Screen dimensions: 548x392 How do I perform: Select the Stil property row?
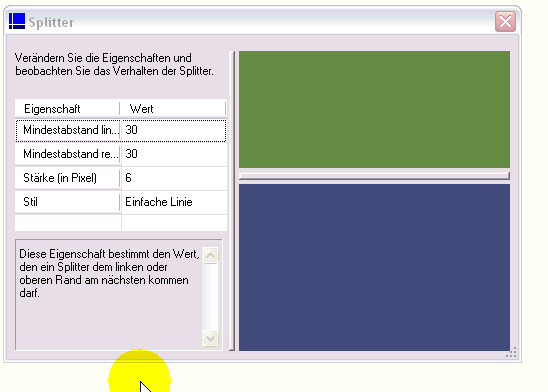click(121, 202)
